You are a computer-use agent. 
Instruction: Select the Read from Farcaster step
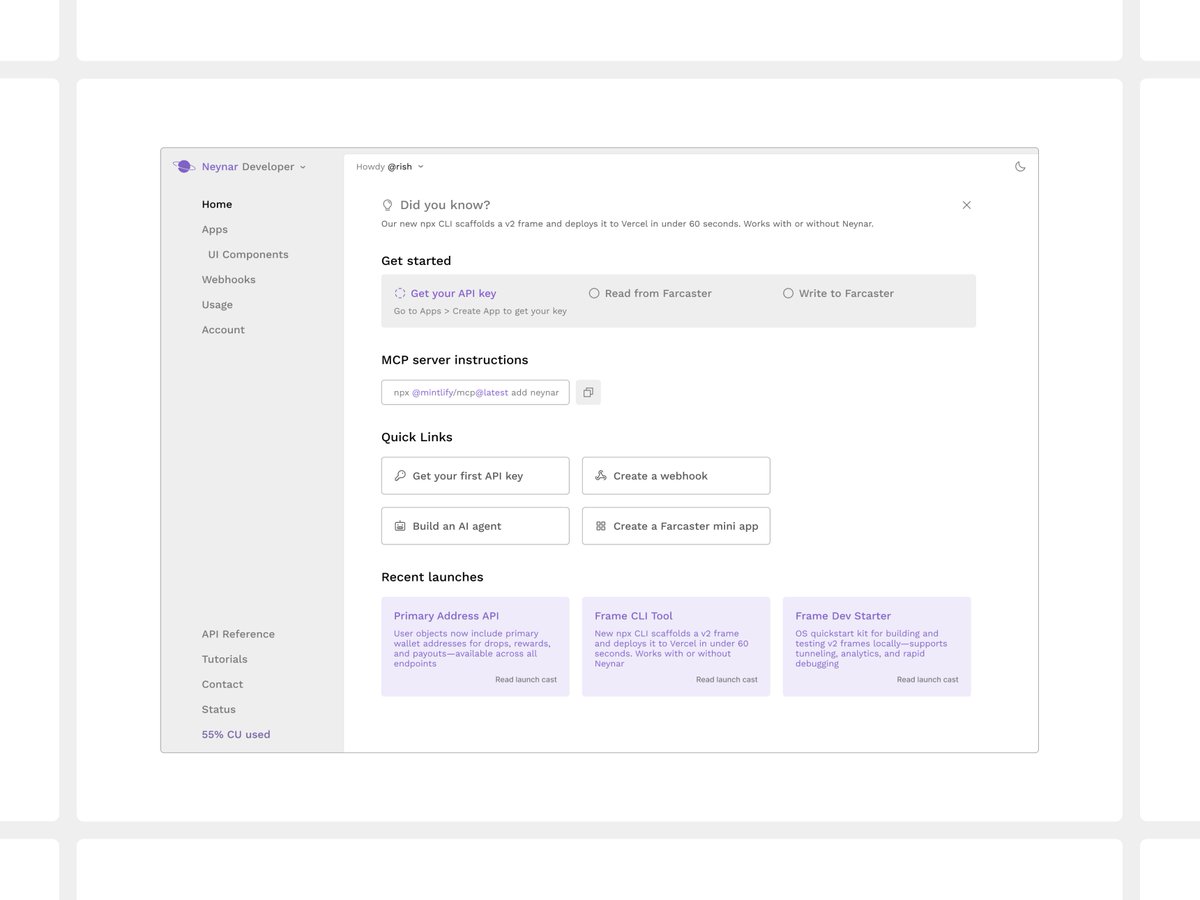tap(650, 293)
